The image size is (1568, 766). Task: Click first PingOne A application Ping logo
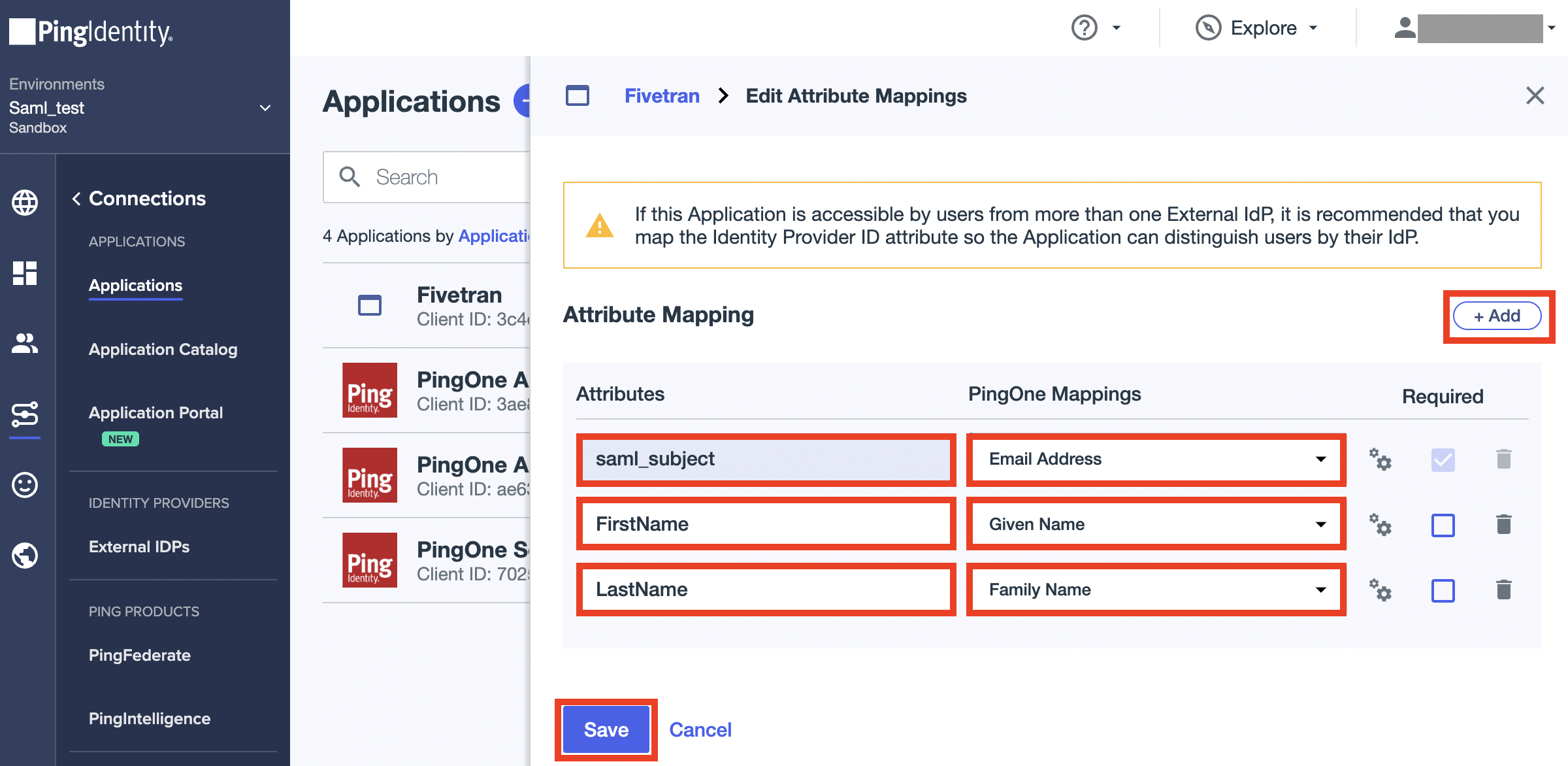[x=370, y=390]
